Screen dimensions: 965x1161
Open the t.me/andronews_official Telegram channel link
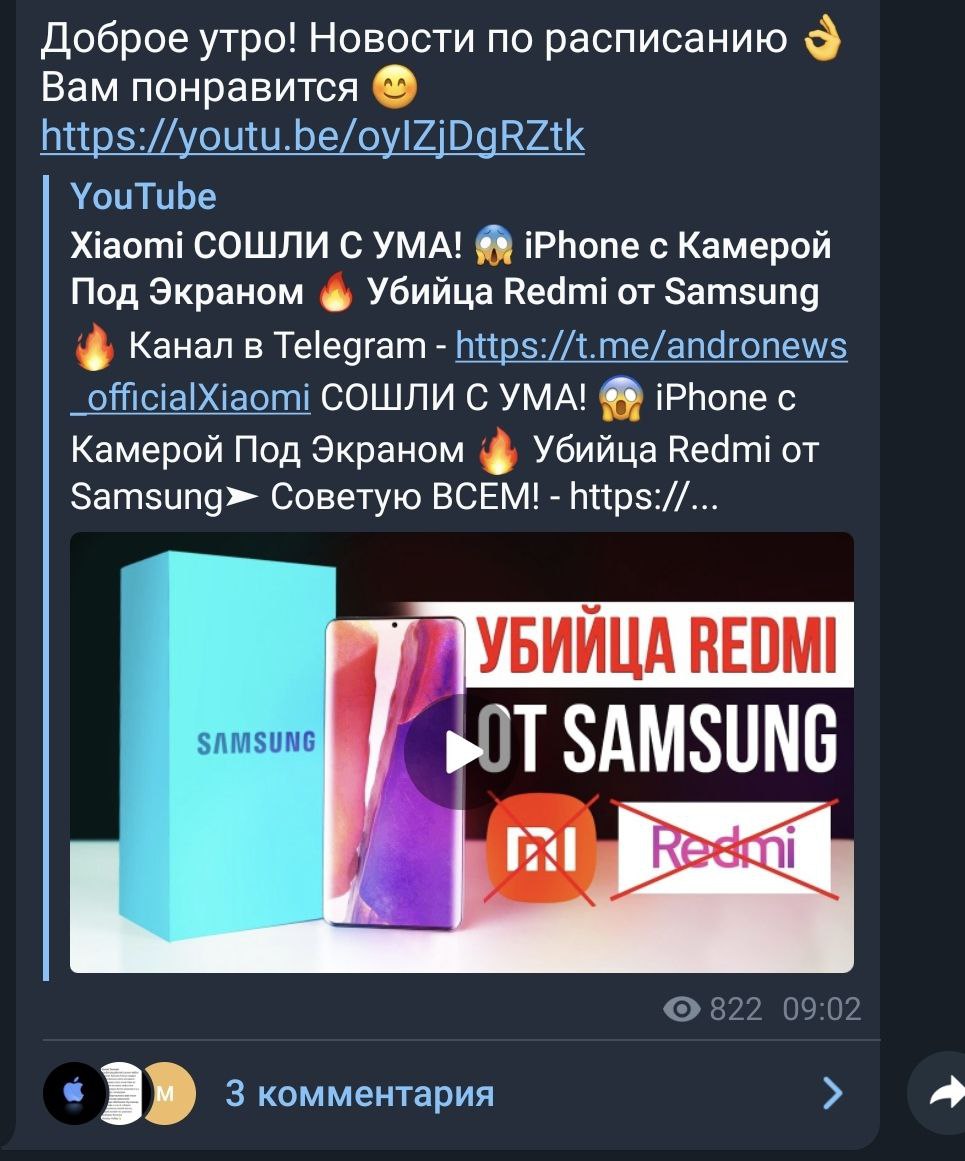pos(459,372)
